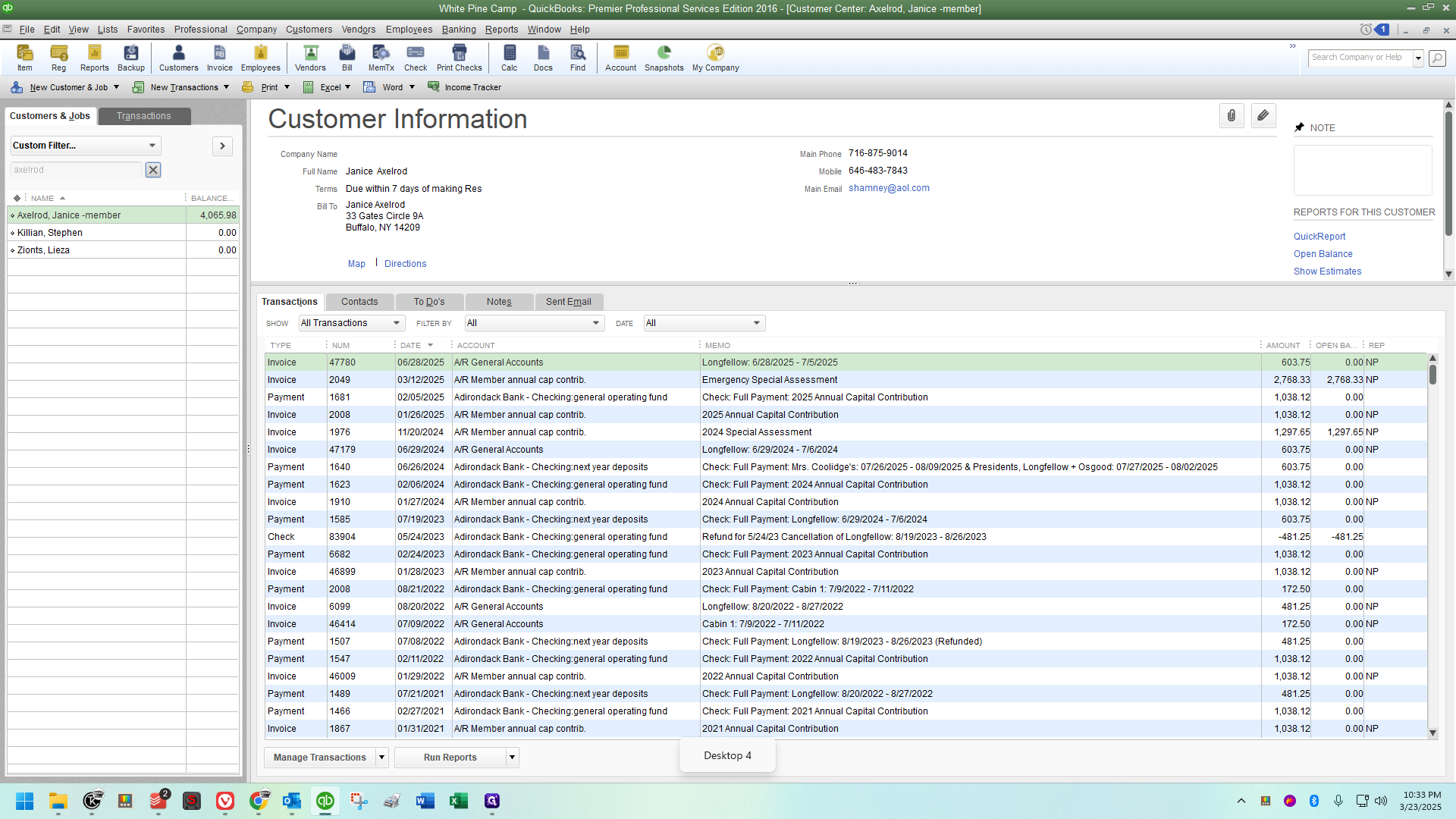Open the Calc calculator icon
The height and width of the screenshot is (819, 1456).
point(510,58)
